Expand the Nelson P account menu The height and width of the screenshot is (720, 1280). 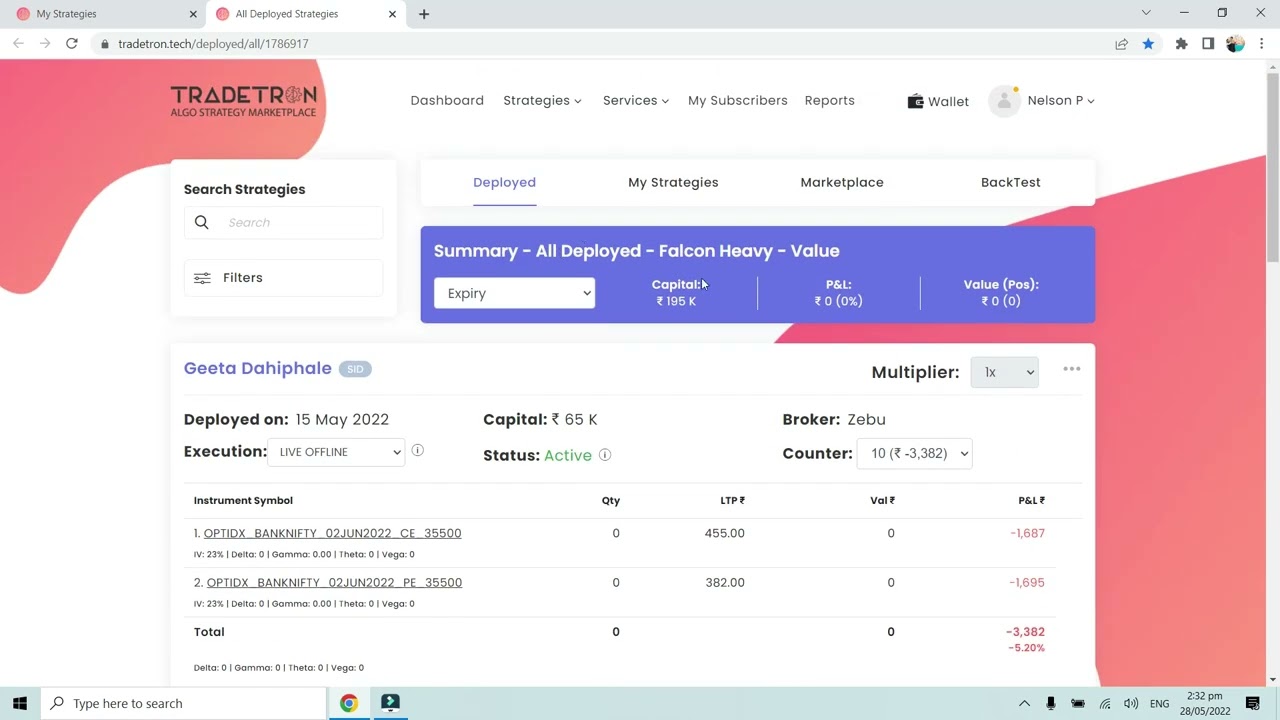(x=1061, y=101)
